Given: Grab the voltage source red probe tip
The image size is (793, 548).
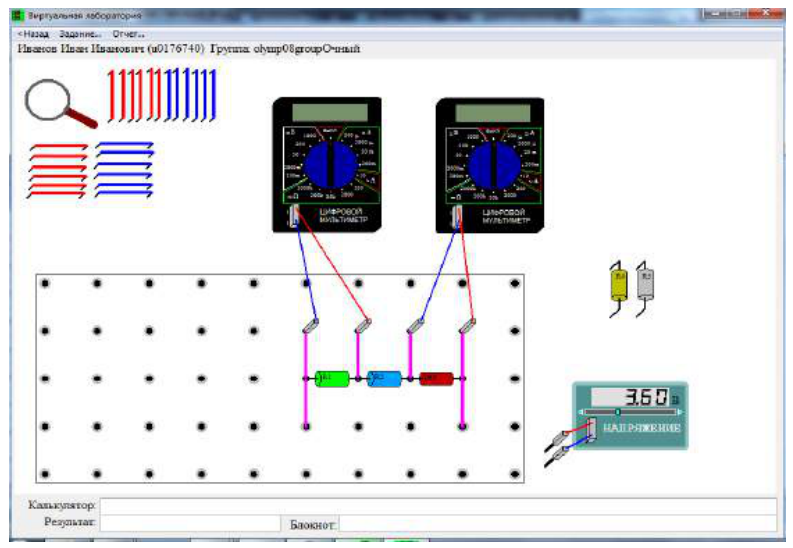Looking at the screenshot, I should click(557, 439).
